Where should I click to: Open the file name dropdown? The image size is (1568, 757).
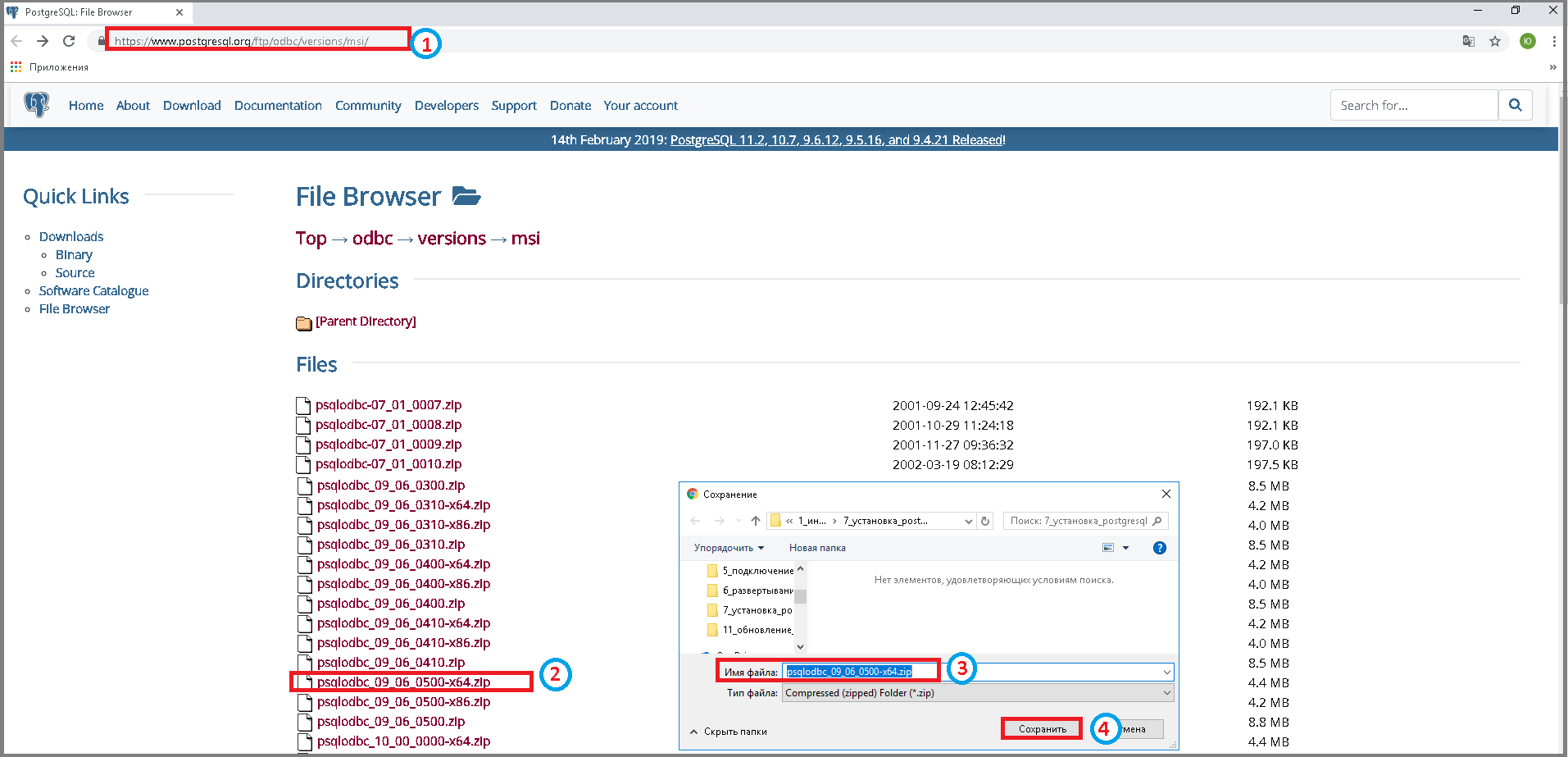point(1166,673)
